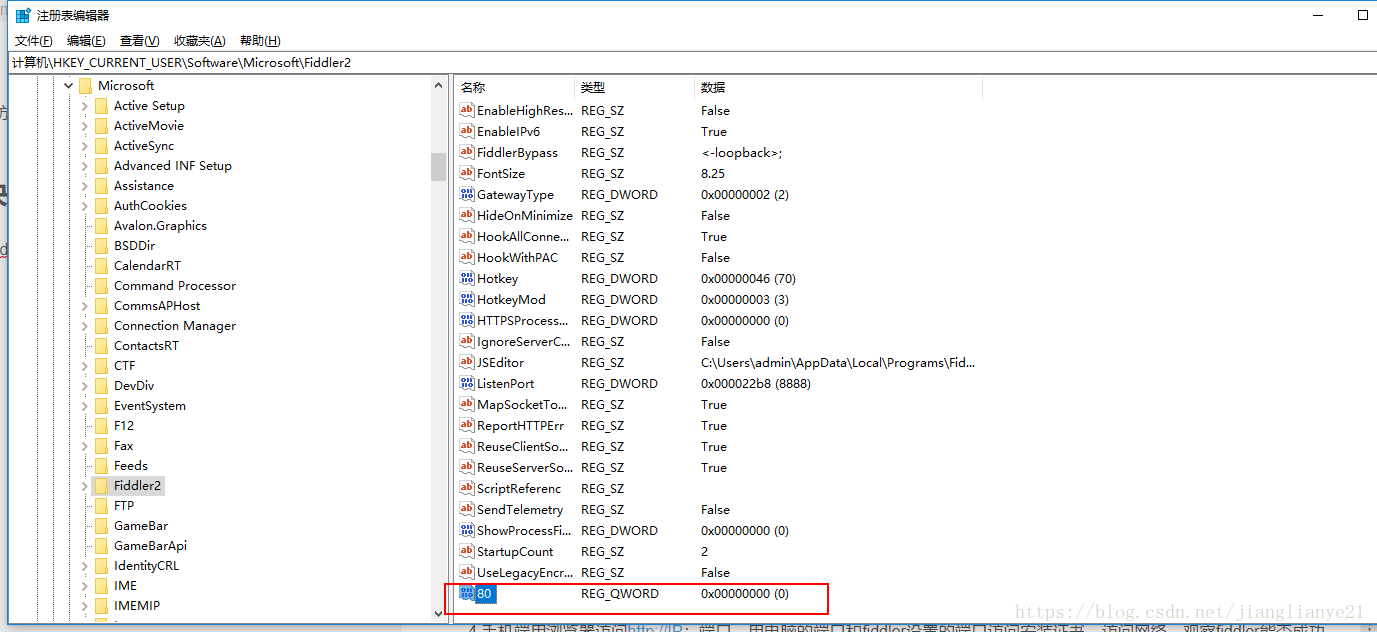Click the Fiddler2 folder icon in tree
The image size is (1377, 632).
103,485
